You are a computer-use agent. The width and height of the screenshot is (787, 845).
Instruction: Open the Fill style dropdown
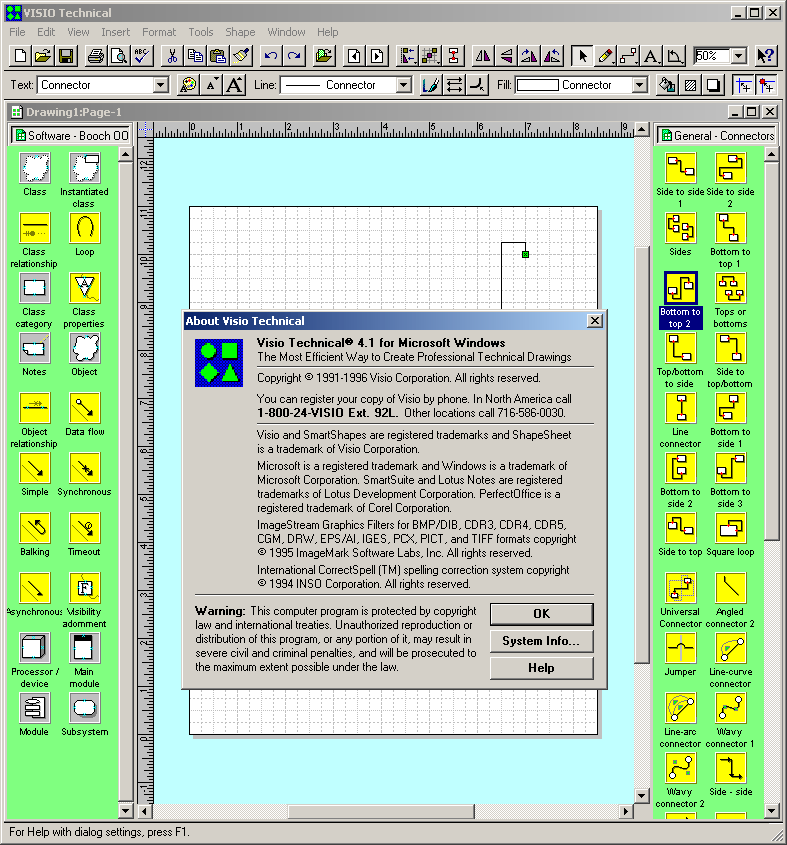(x=639, y=85)
